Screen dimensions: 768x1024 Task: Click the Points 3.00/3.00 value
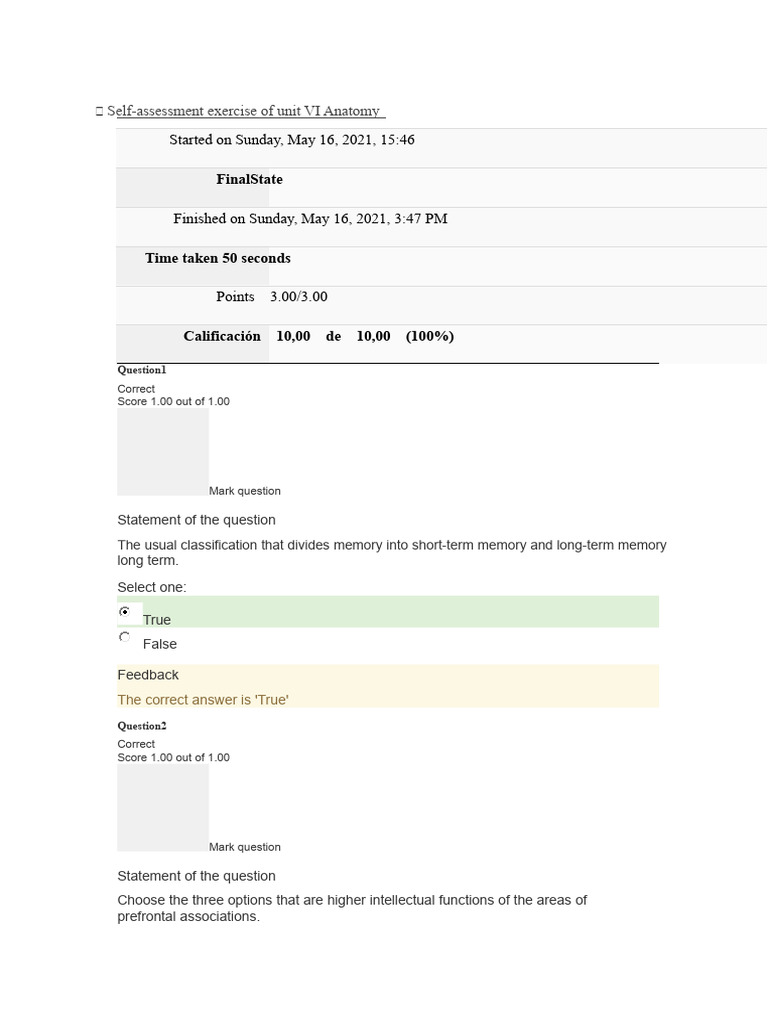tap(299, 297)
